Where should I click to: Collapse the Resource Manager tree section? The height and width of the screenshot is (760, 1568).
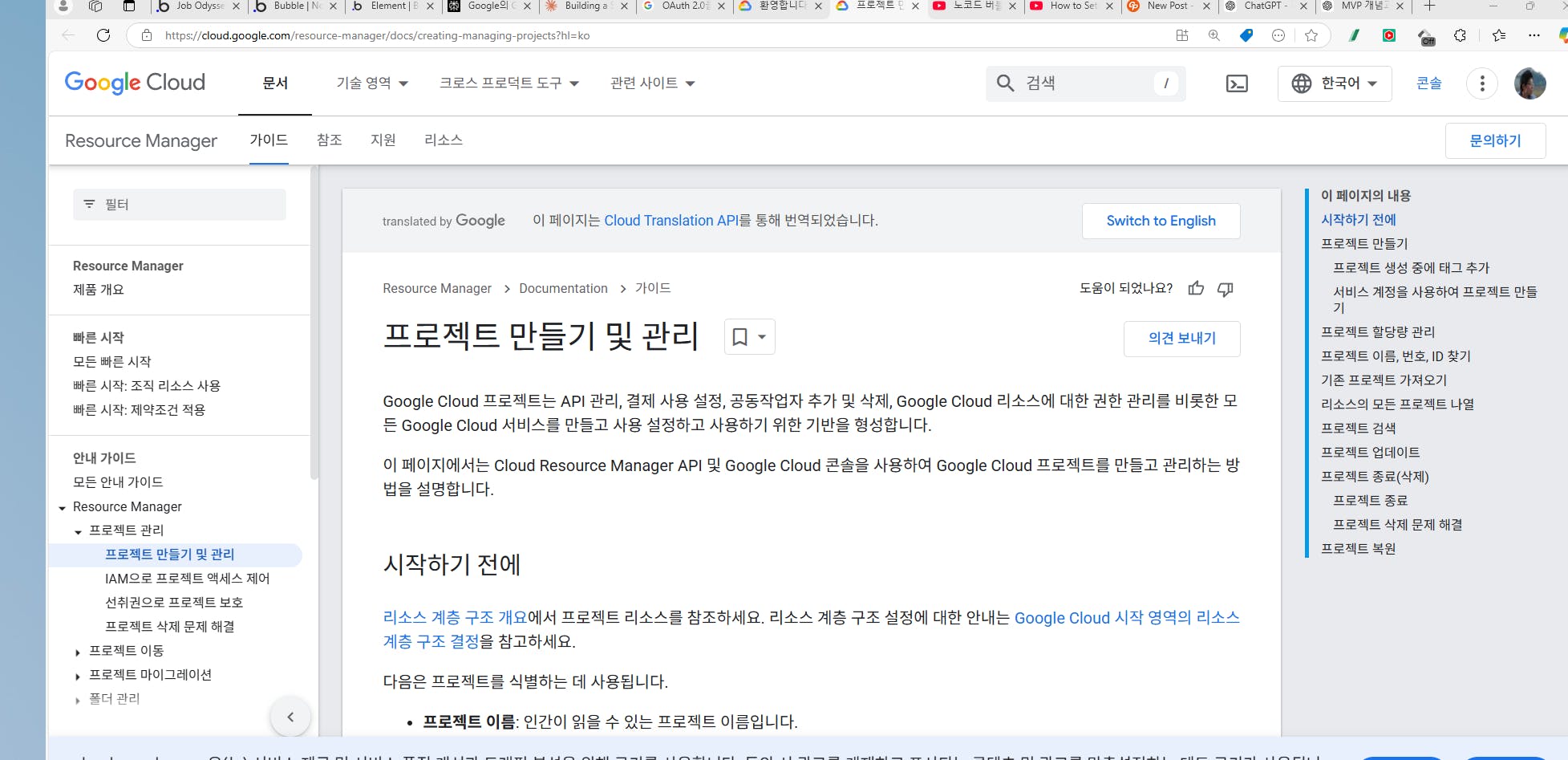tap(62, 508)
